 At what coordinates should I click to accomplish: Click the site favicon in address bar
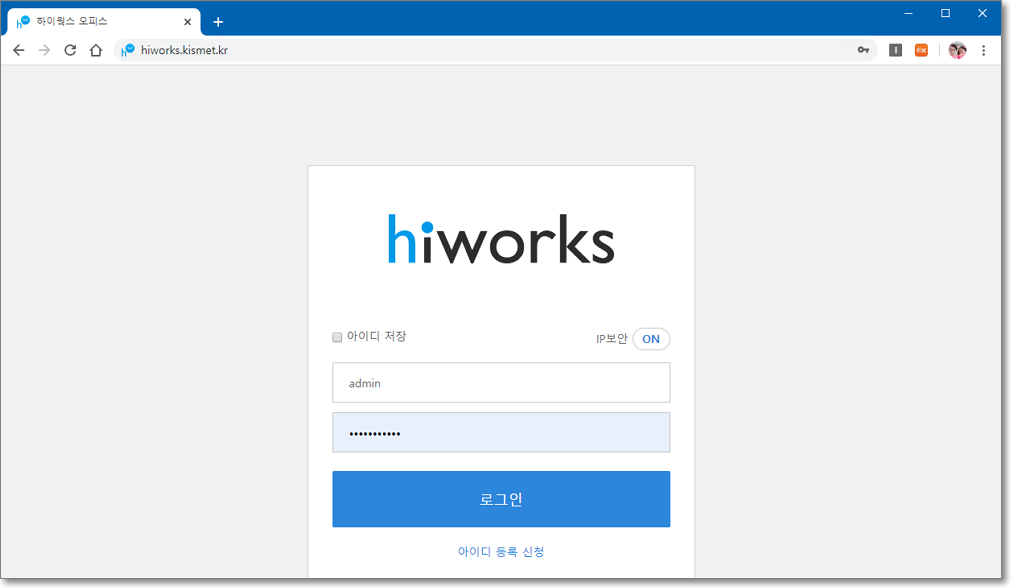(128, 50)
